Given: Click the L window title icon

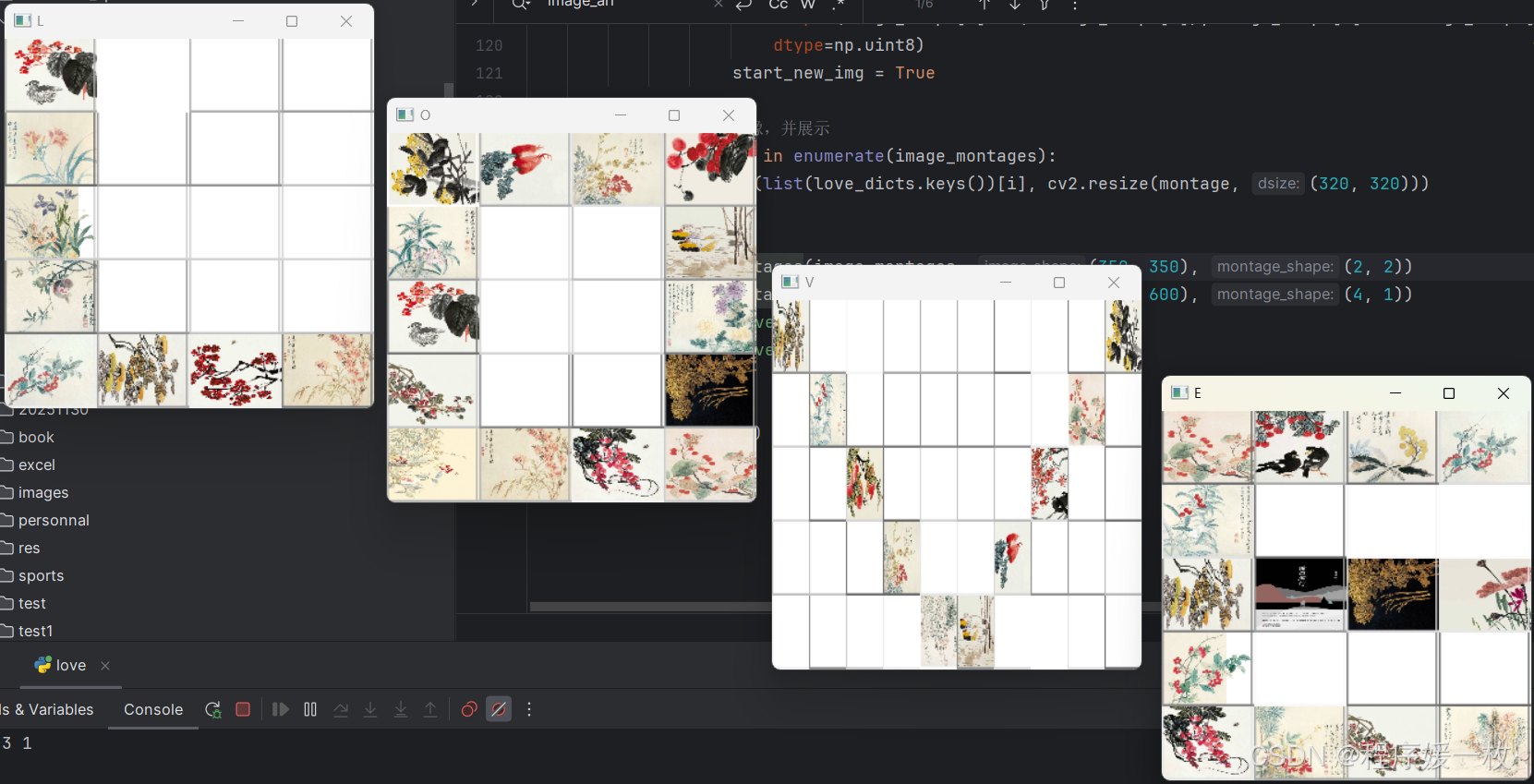Looking at the screenshot, I should (x=23, y=20).
